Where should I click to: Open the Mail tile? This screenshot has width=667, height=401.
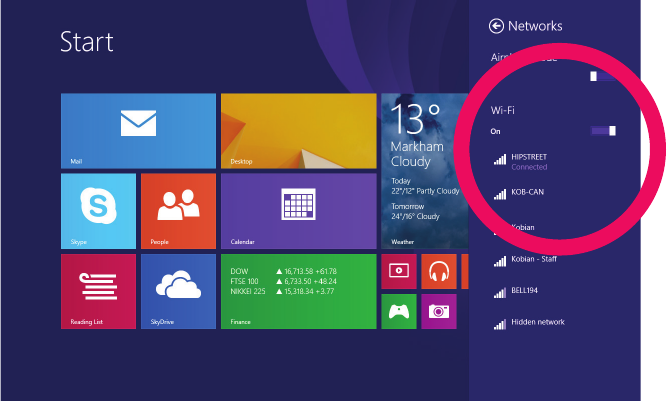138,131
